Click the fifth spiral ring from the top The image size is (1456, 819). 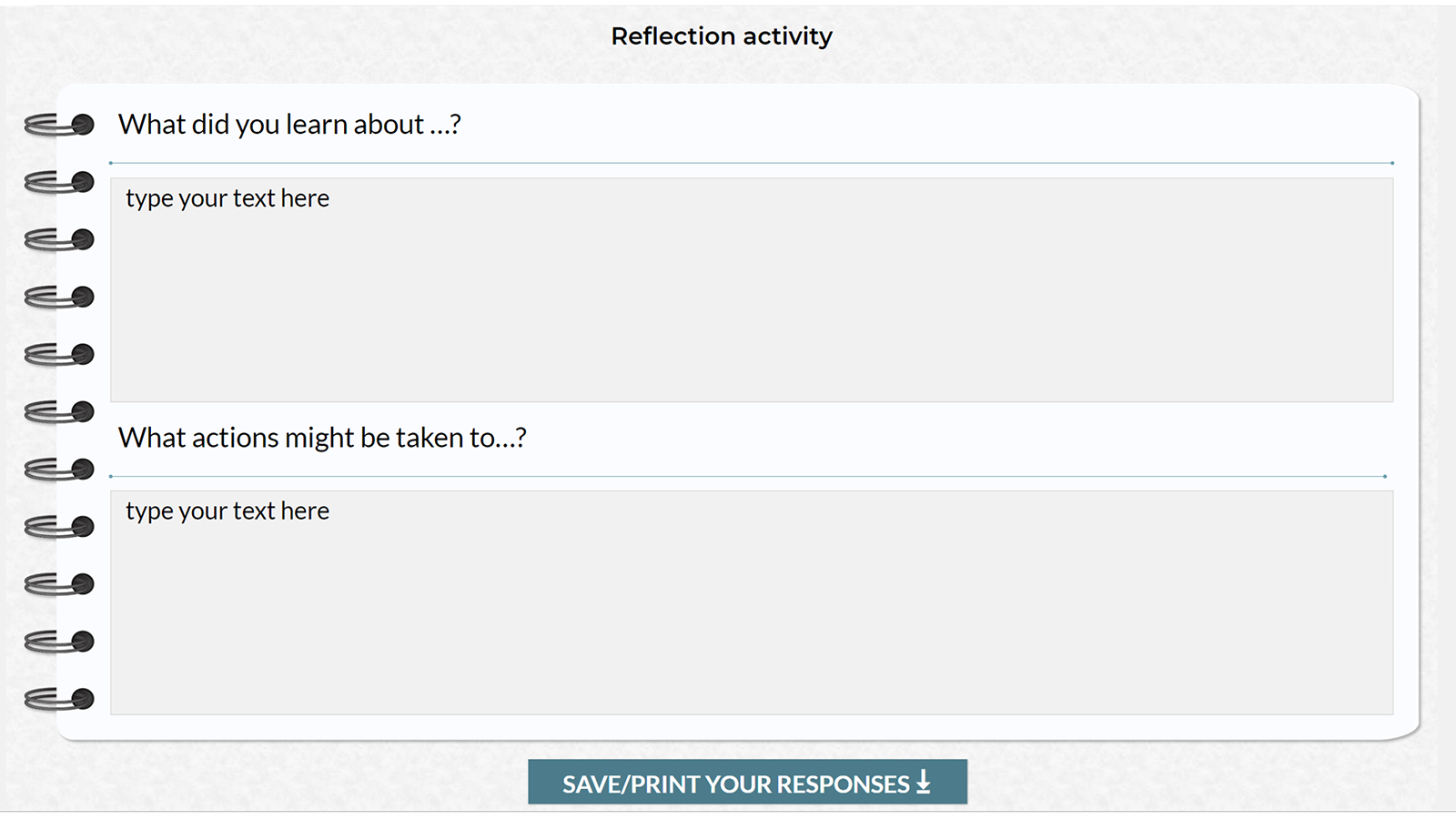(59, 354)
